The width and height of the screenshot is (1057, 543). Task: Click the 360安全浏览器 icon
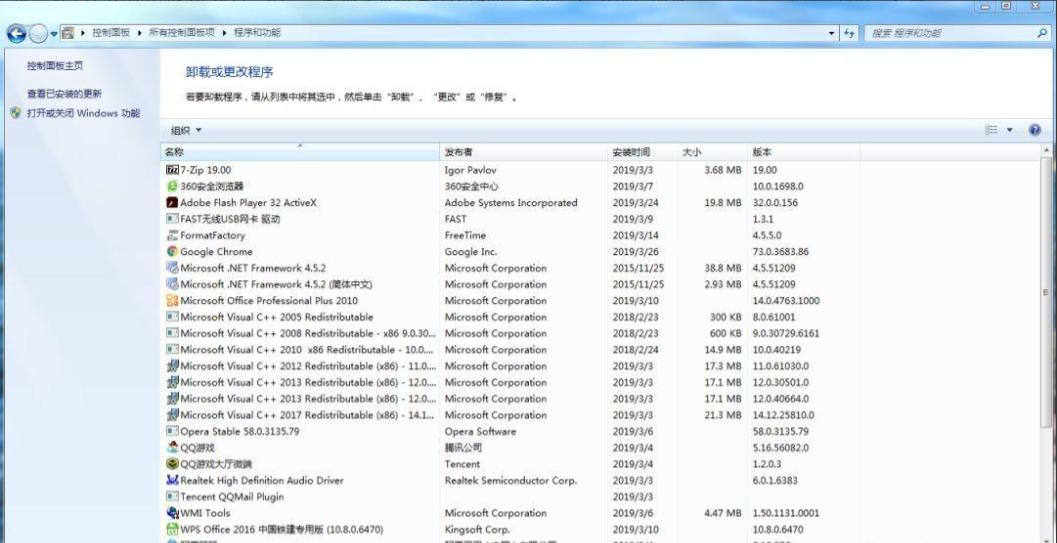tap(172, 187)
